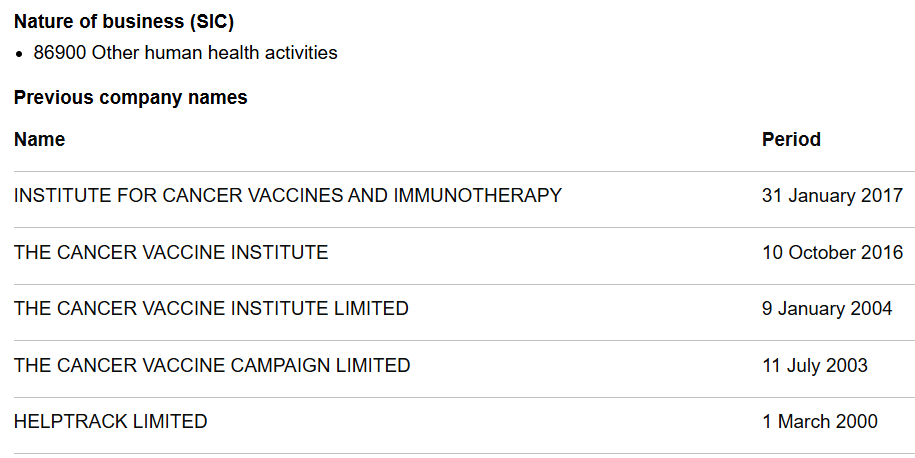Viewport: 915px width, 458px height.
Task: Select the 9 January 2004 date
Action: (x=827, y=309)
